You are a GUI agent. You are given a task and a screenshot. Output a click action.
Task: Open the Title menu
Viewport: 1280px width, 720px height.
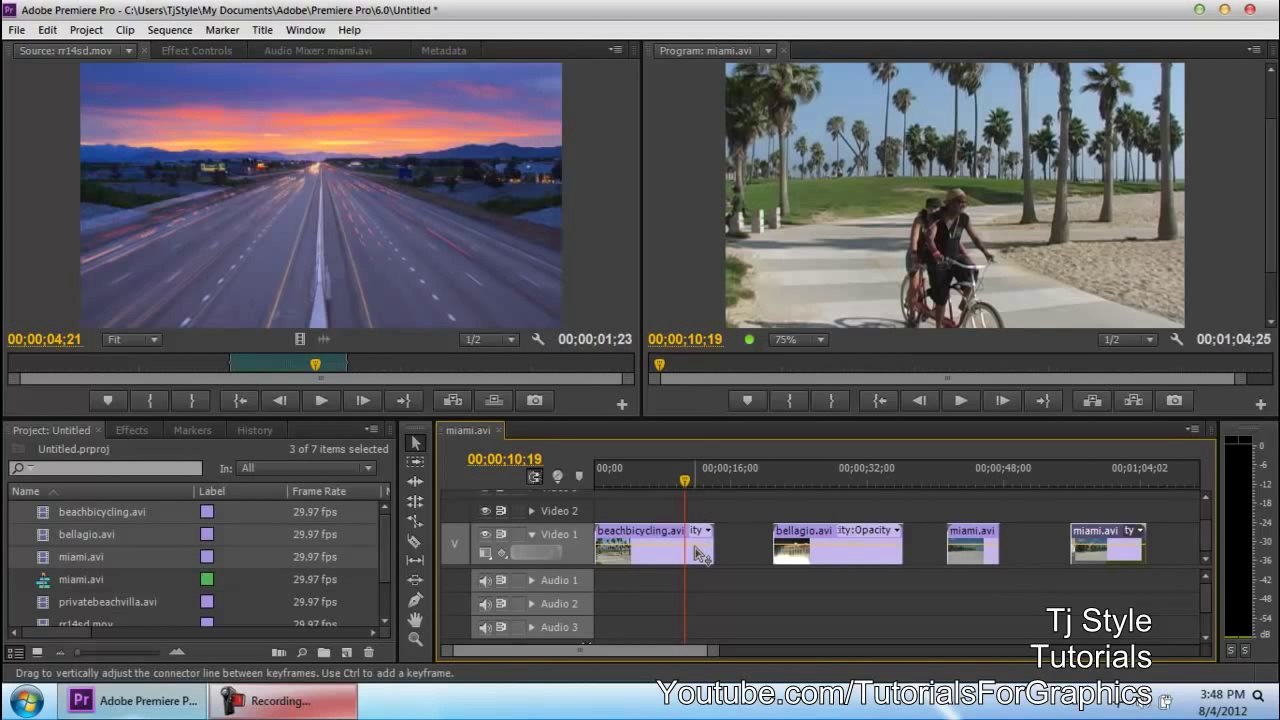(262, 30)
